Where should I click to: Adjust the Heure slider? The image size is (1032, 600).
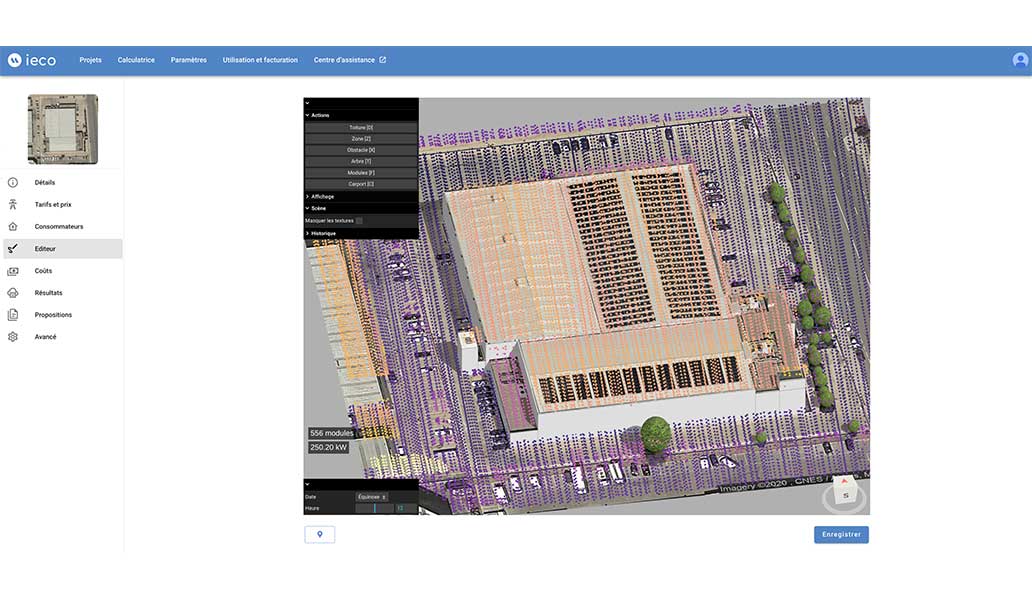[375, 508]
